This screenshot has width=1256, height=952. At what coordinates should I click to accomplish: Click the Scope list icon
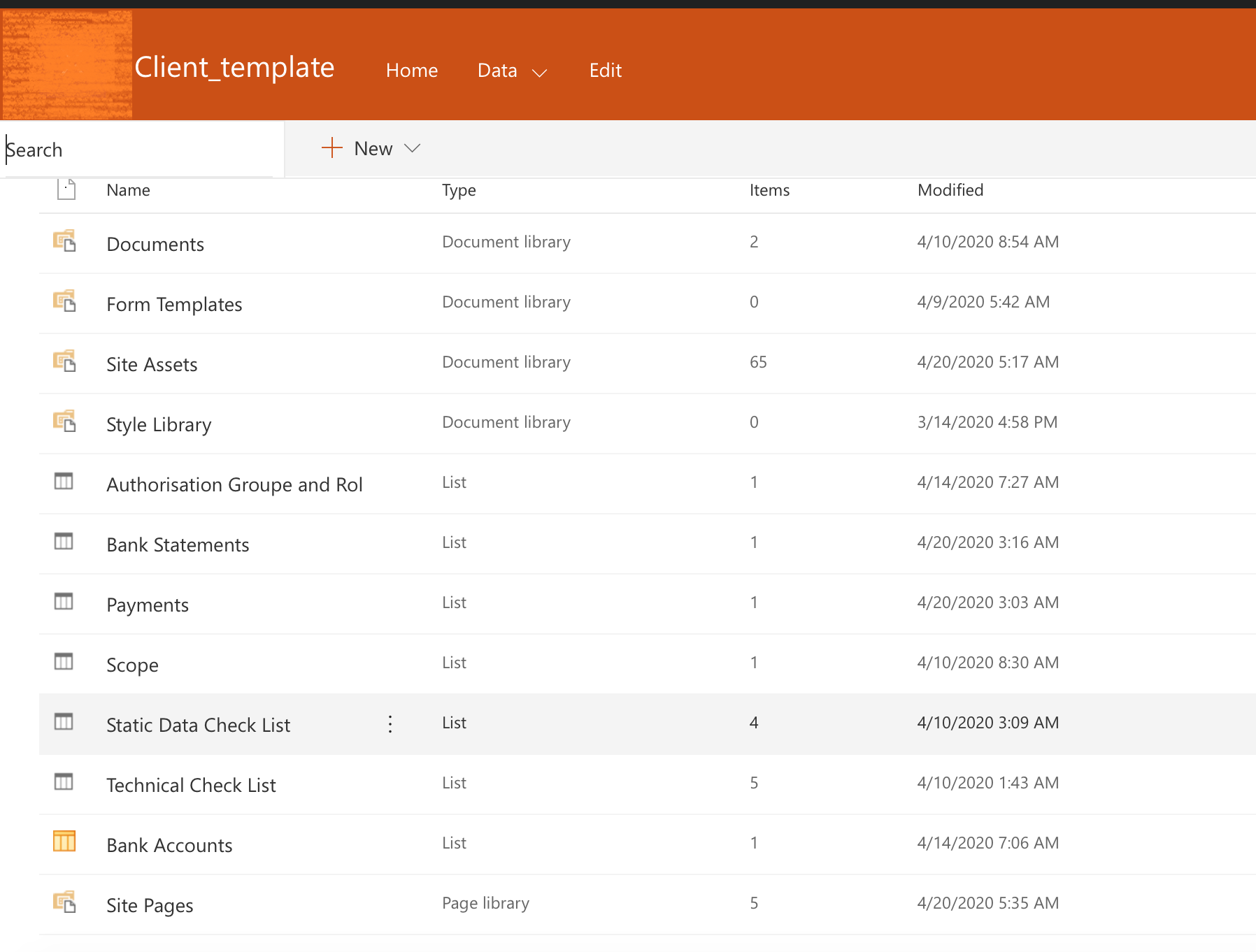pos(64,662)
